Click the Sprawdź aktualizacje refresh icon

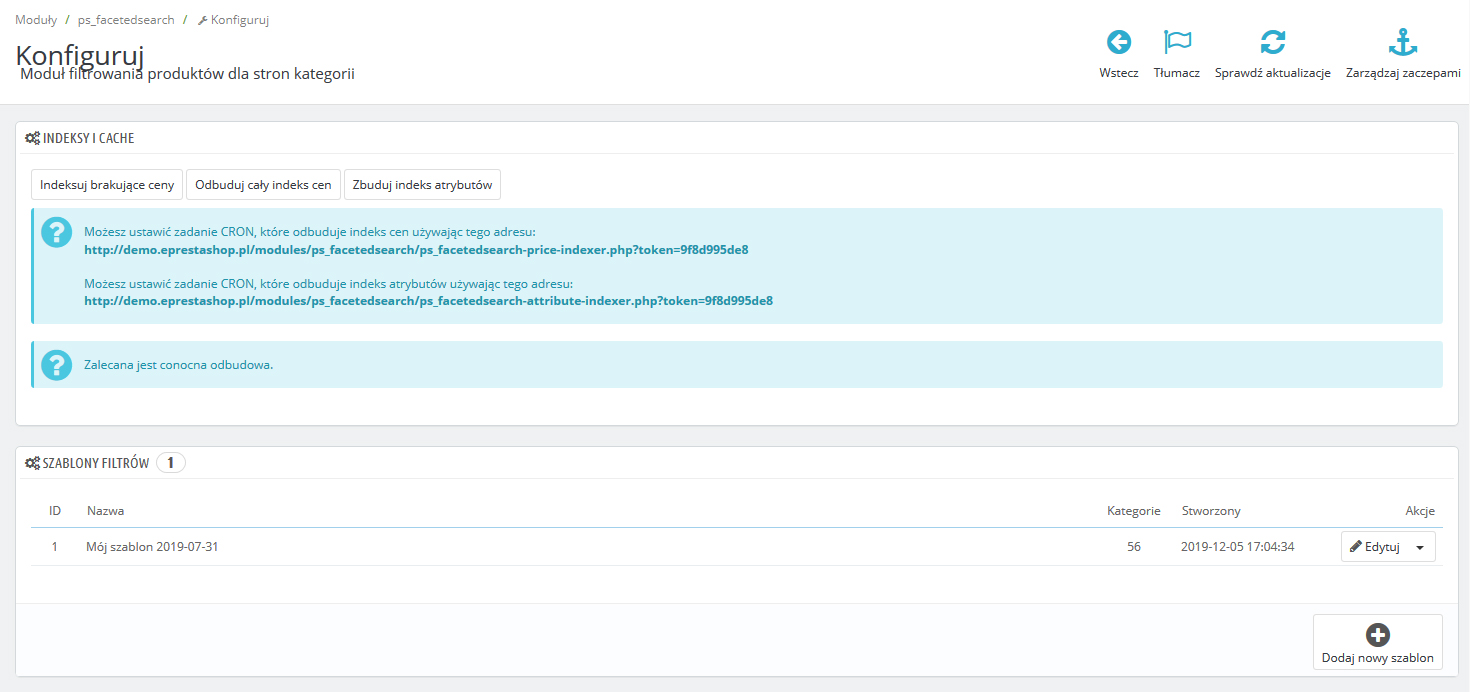pos(1272,42)
